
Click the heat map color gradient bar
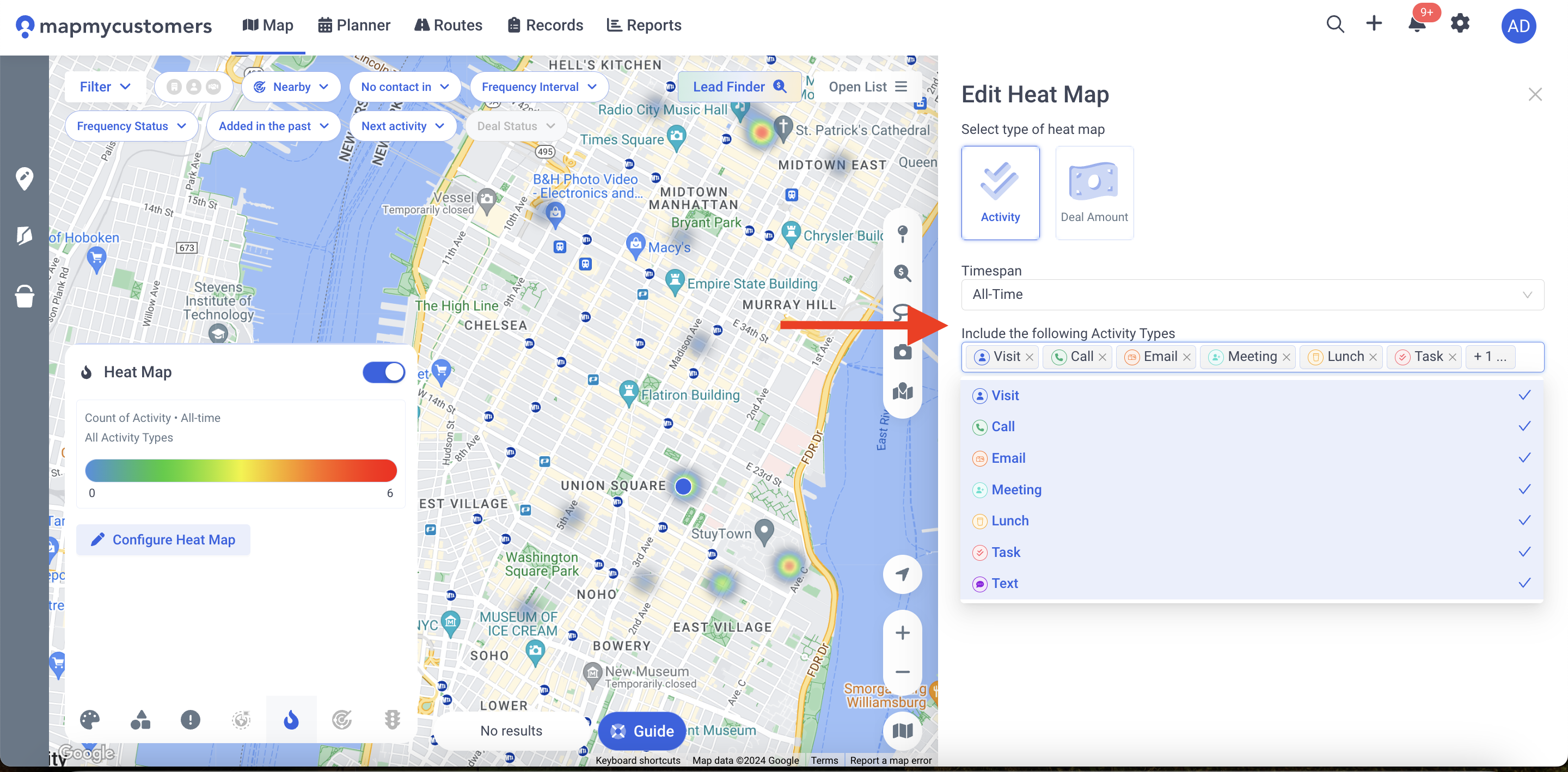pos(241,470)
